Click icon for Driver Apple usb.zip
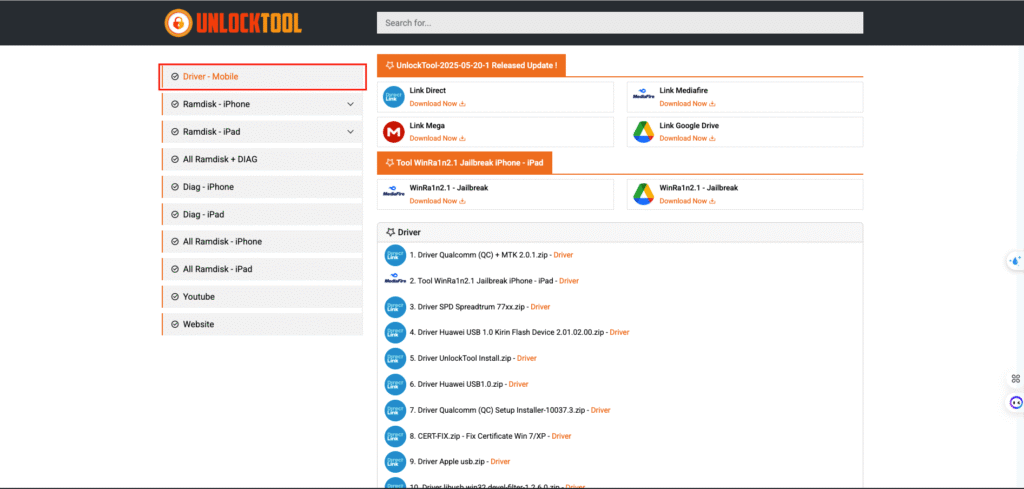 (395, 462)
